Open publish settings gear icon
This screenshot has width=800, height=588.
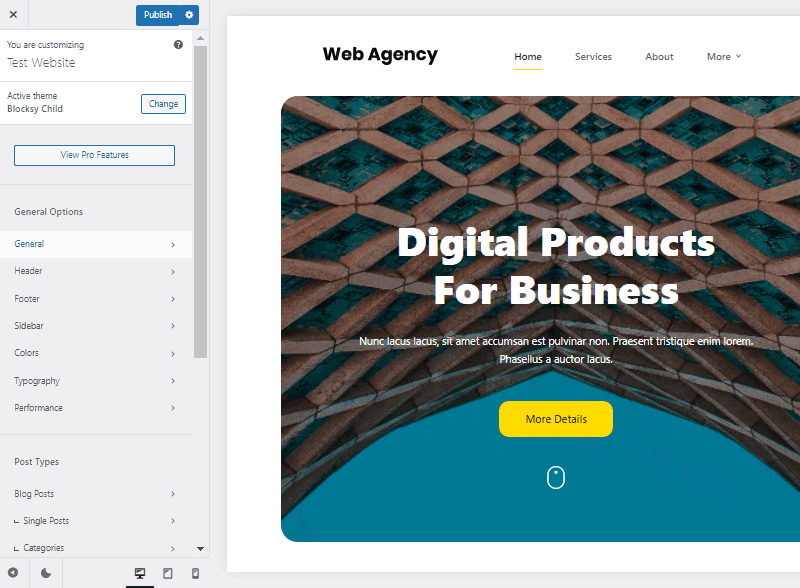(x=189, y=15)
